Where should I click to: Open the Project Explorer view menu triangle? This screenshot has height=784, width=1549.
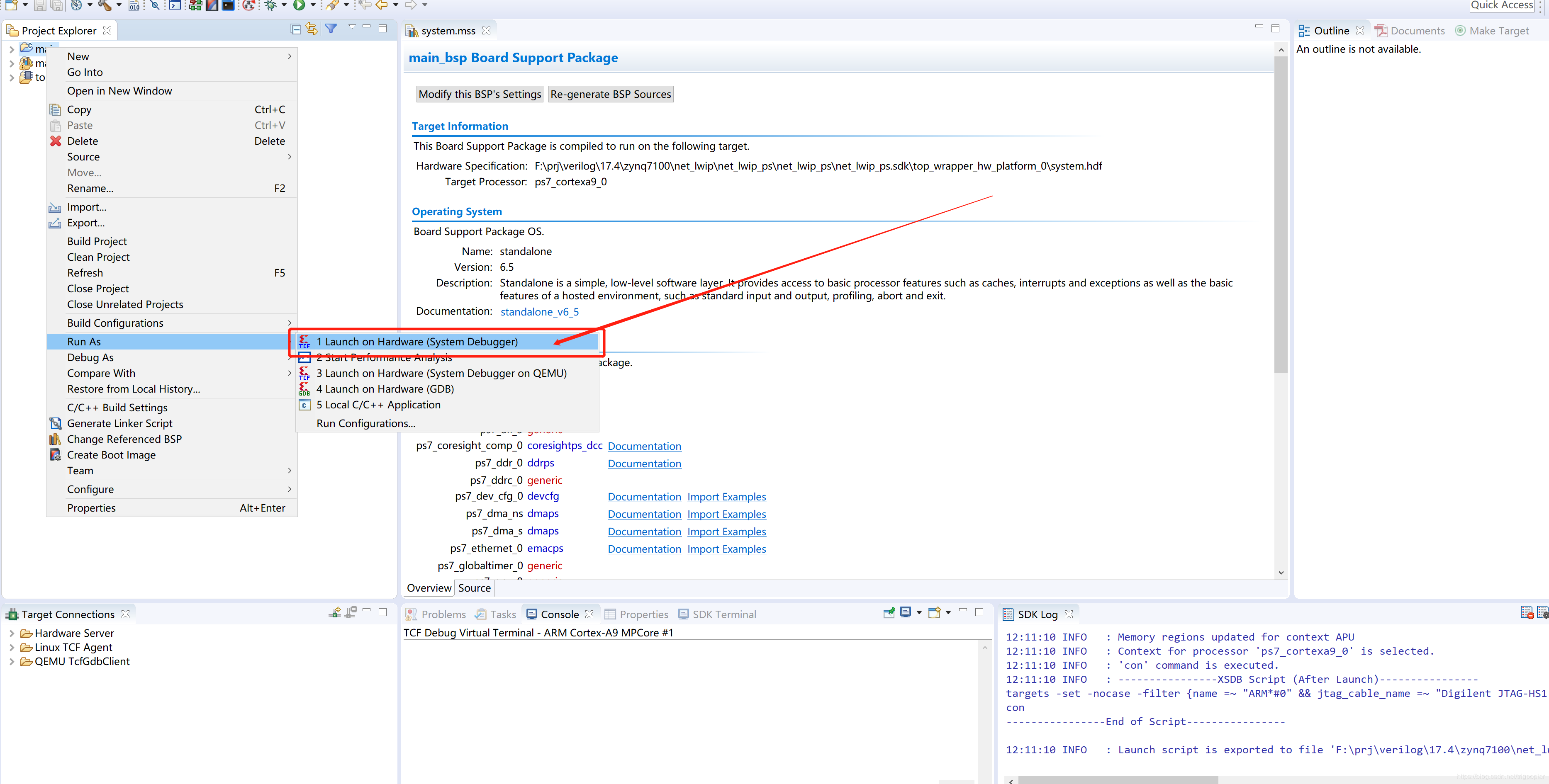pos(352,27)
